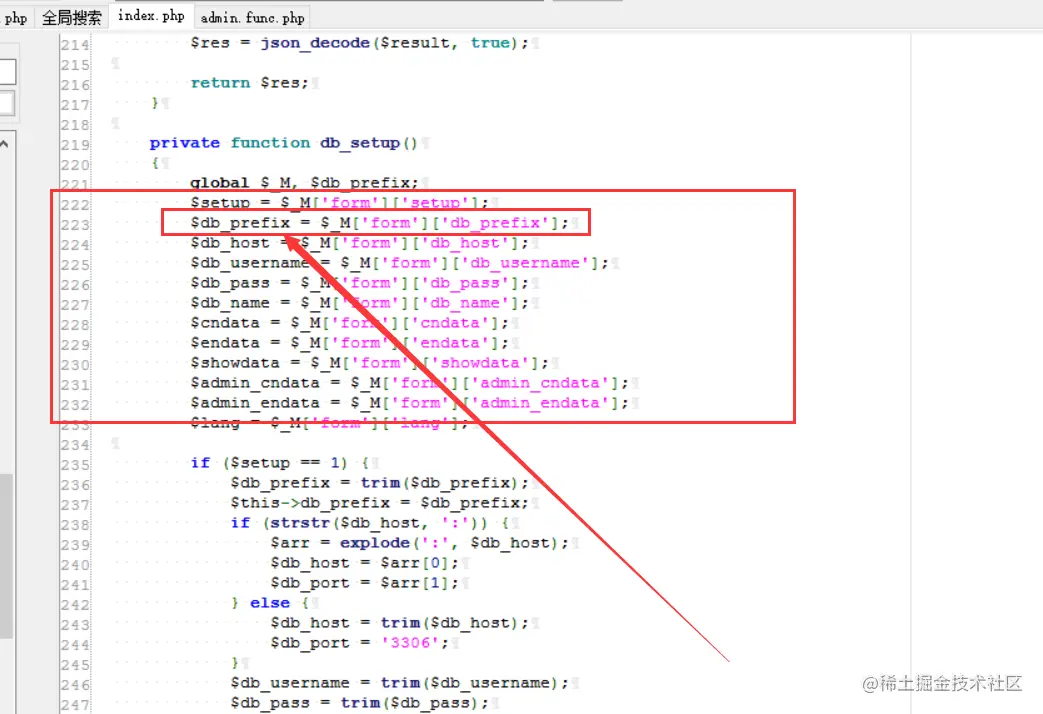The height and width of the screenshot is (714, 1043).
Task: Click line number 247 in gutter
Action: click(x=74, y=704)
